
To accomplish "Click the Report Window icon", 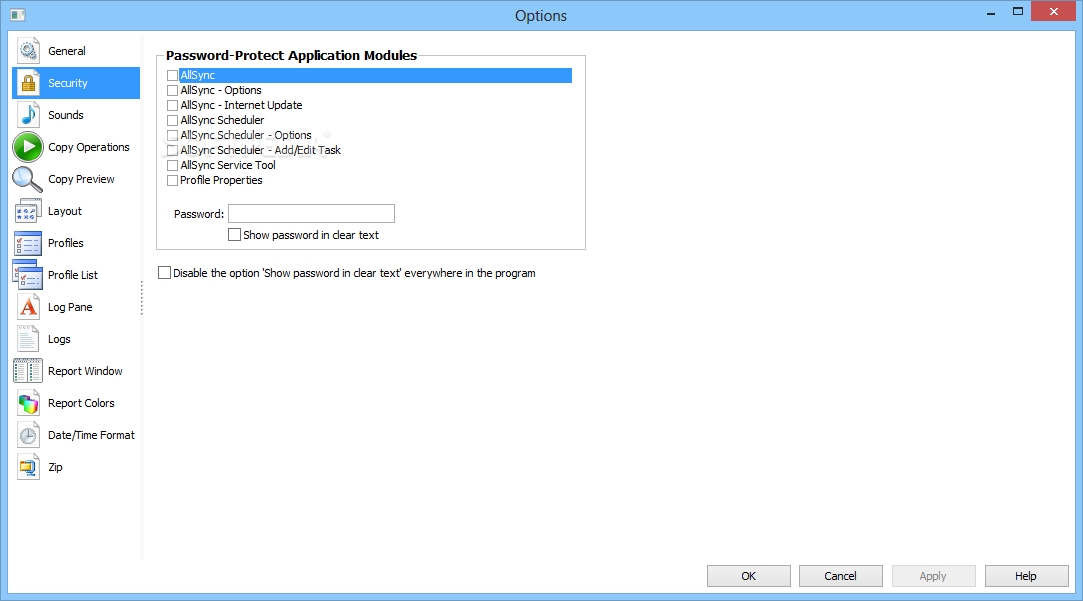I will (28, 371).
